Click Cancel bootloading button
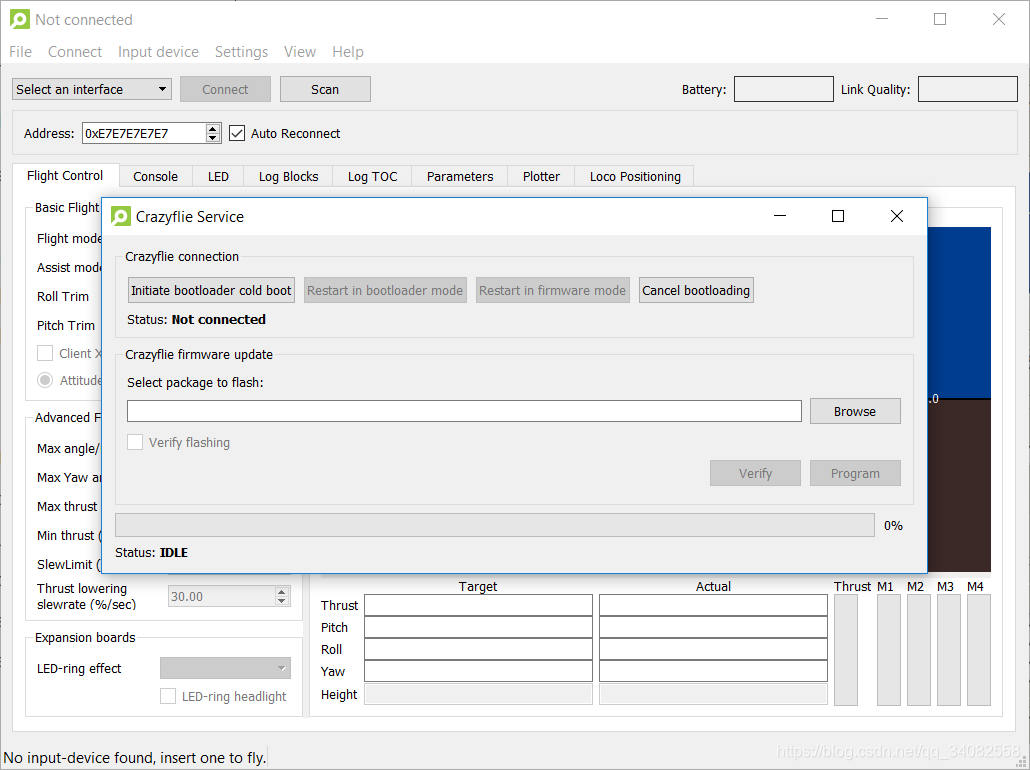Viewport: 1030px width, 770px height. pos(696,290)
